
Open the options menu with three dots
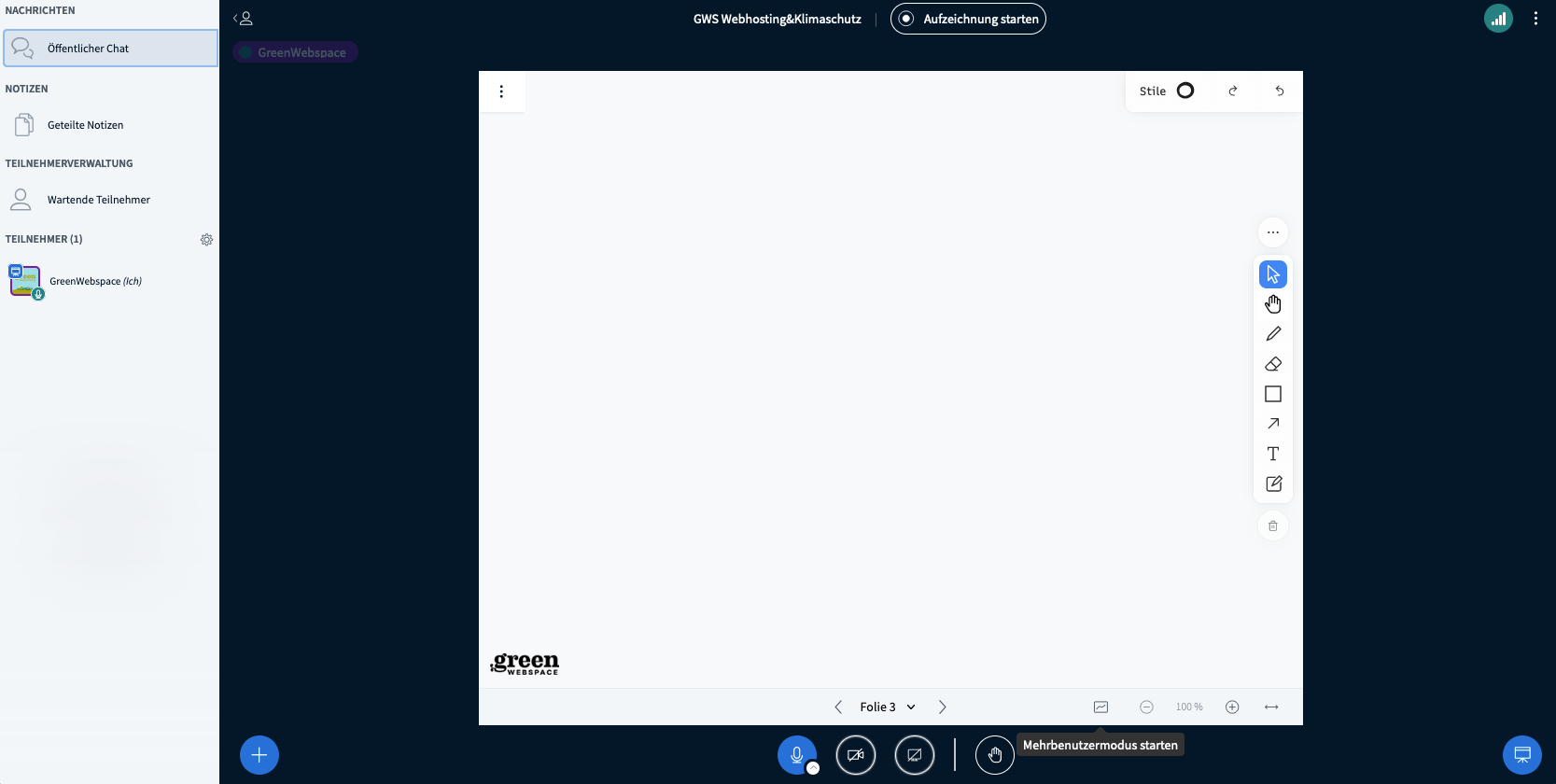pos(1535,19)
